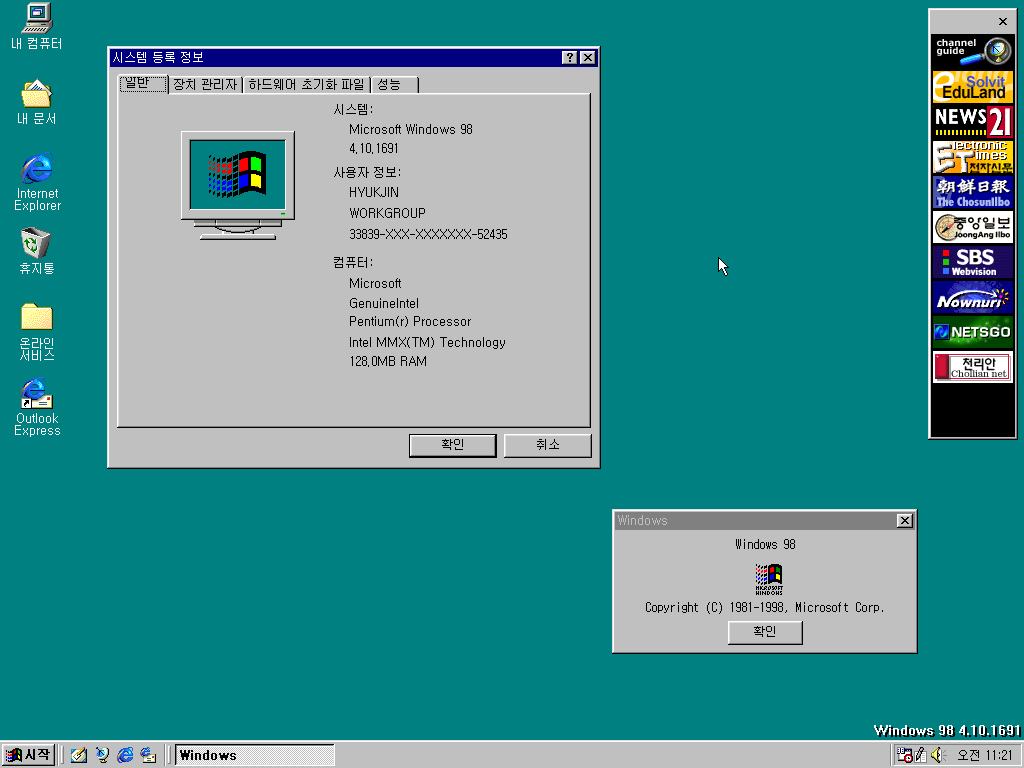Image resolution: width=1024 pixels, height=768 pixels.
Task: Launch Outlook Express from quick launch bar
Action: (x=149, y=755)
